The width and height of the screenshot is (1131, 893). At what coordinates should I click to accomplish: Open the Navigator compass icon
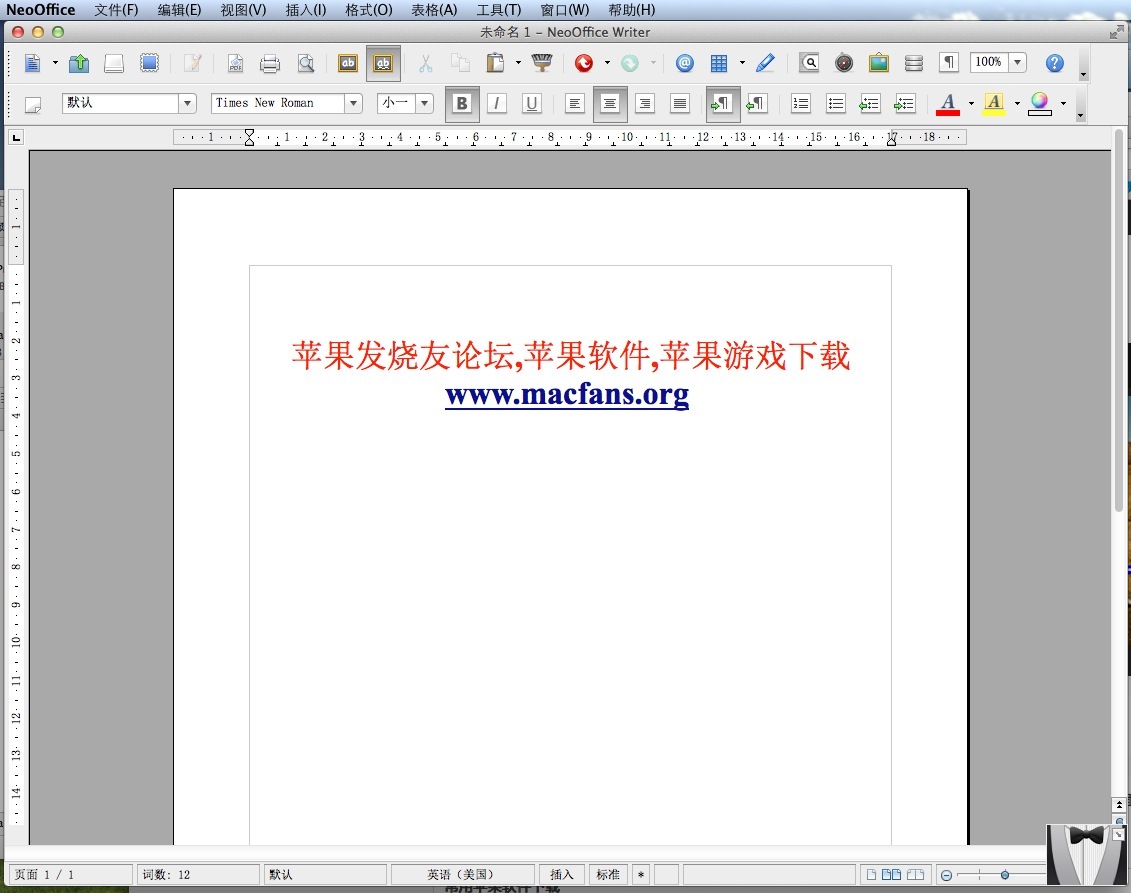[844, 63]
